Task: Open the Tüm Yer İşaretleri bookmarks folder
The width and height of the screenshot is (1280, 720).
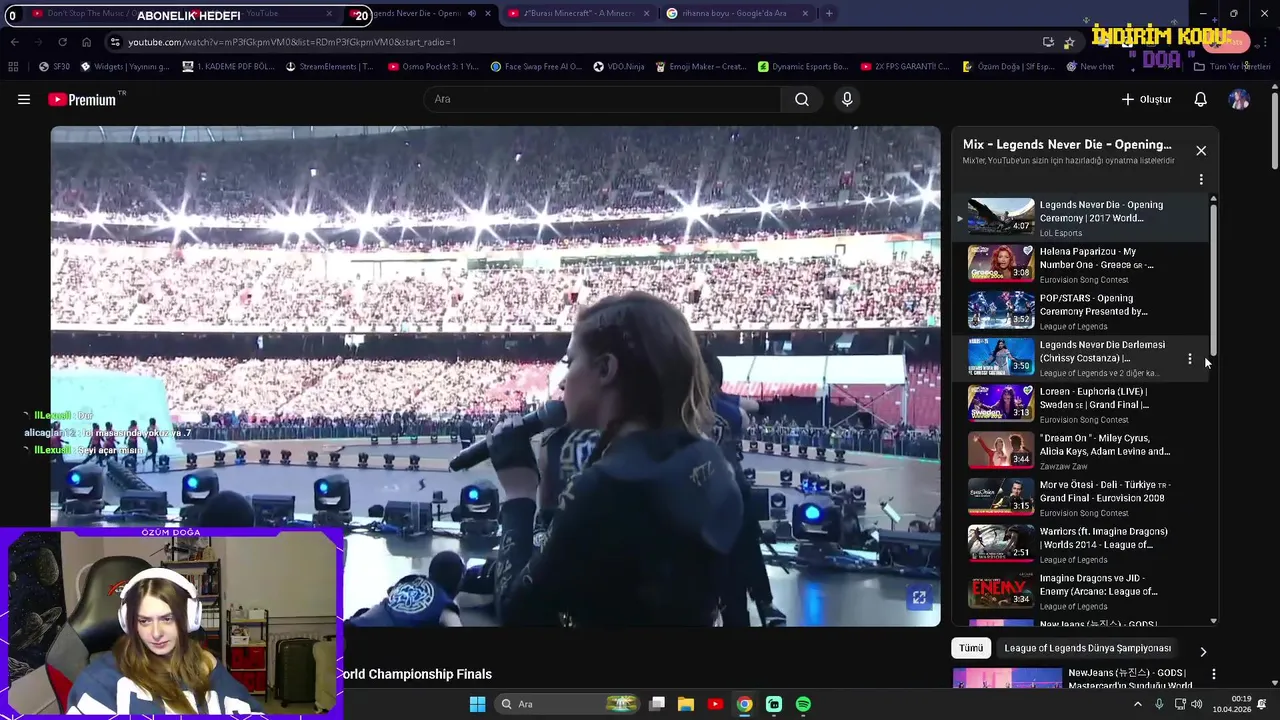Action: pos(1232,66)
